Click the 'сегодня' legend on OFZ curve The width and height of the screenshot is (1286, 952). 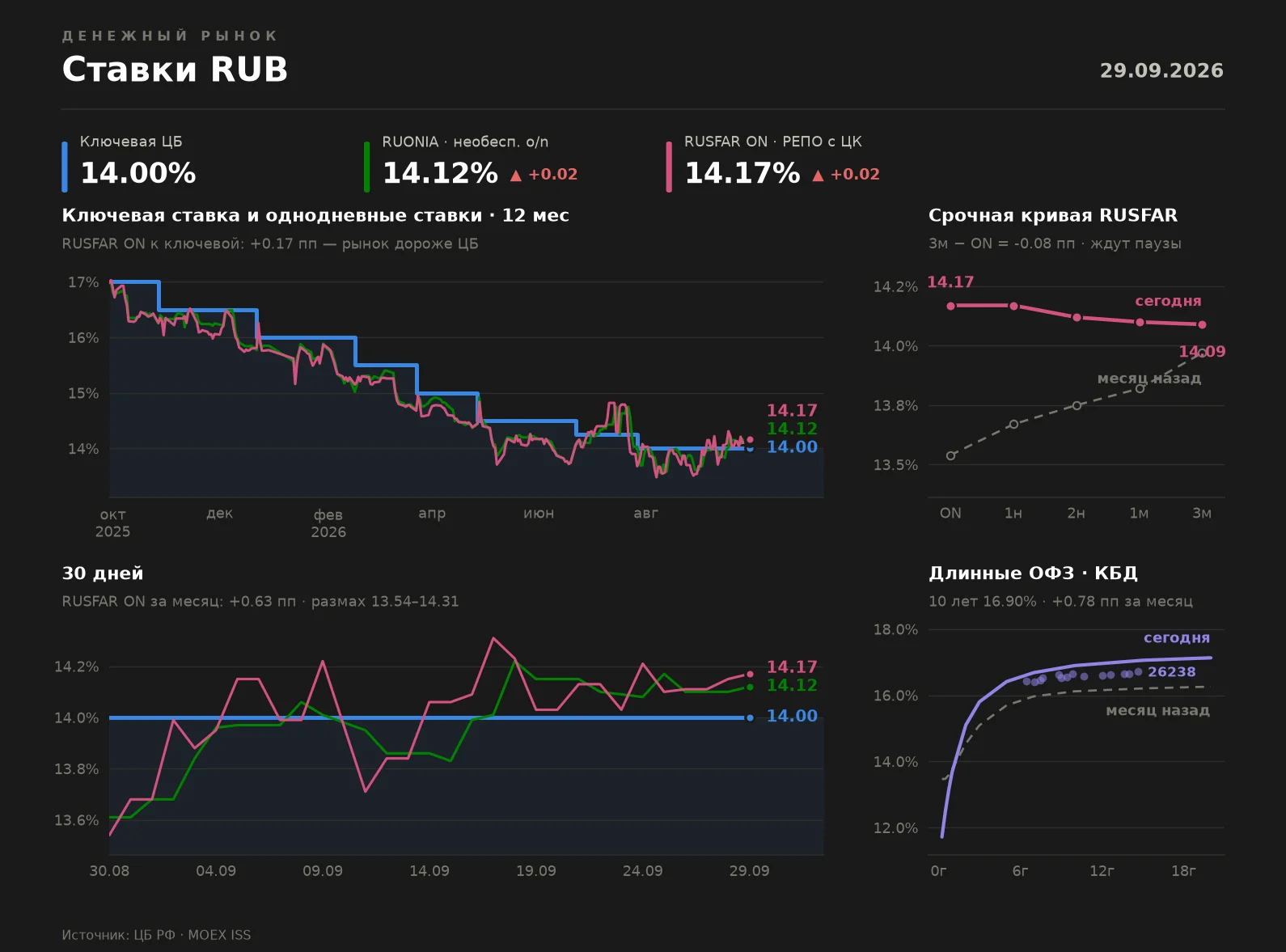[x=1177, y=637]
